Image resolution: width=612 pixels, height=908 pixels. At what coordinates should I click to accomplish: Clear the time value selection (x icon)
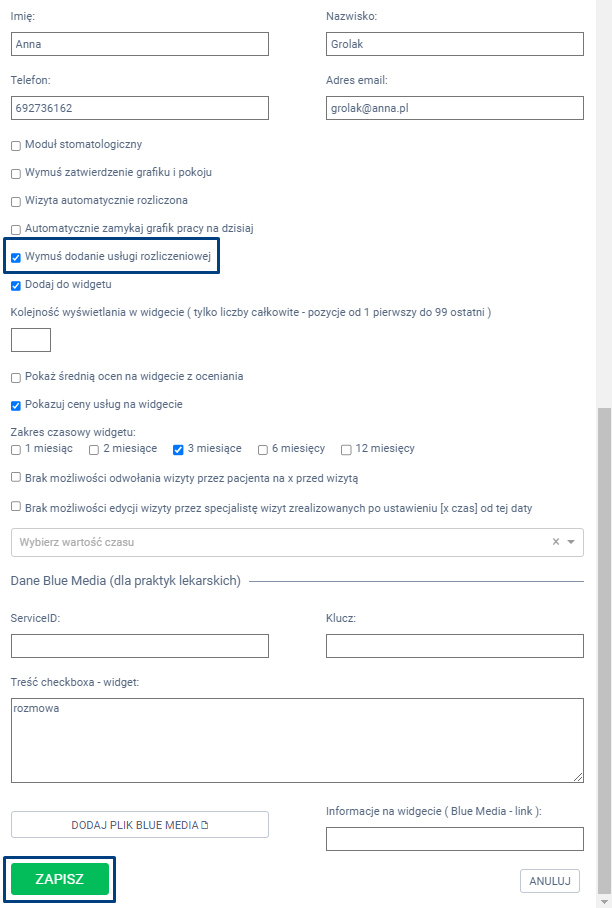[556, 542]
